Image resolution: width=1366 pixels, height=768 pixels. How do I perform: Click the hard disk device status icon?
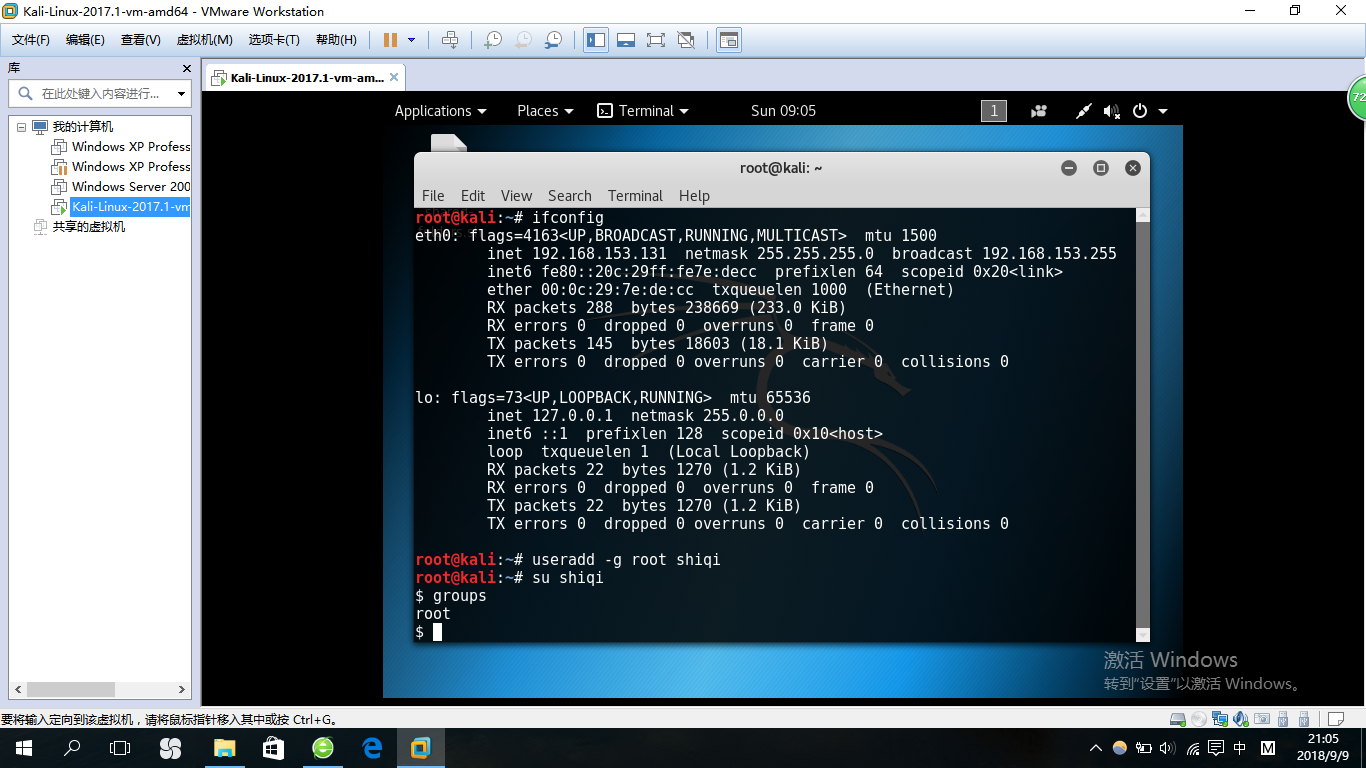coord(1178,719)
